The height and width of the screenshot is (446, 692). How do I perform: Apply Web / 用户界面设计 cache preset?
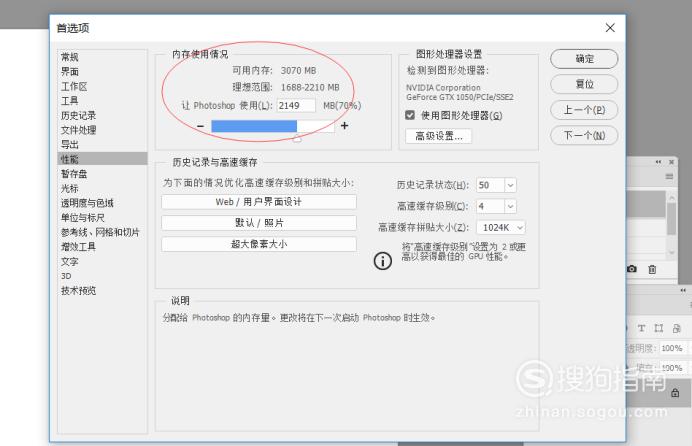259,202
